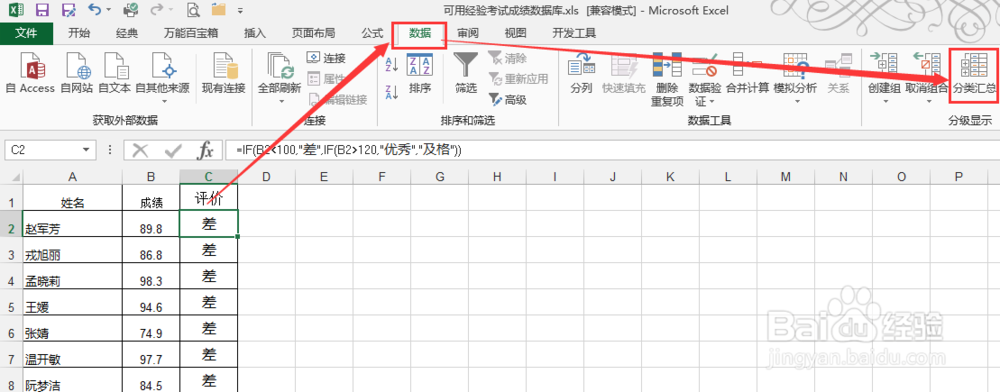Open 自其他来源 data sources menu
The image size is (1000, 392).
(163, 78)
